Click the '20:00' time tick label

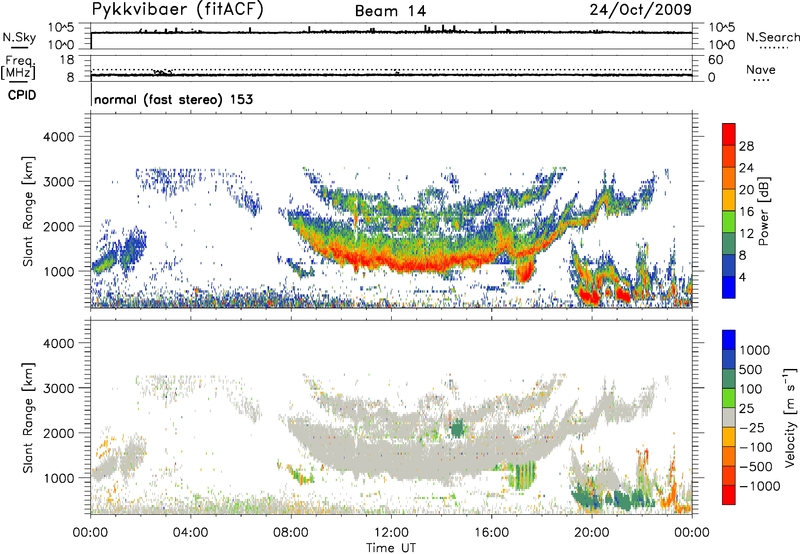591,533
